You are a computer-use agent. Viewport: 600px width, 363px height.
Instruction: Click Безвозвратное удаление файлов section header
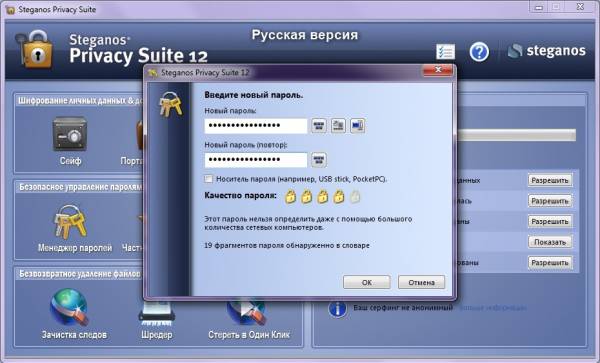tap(80, 274)
